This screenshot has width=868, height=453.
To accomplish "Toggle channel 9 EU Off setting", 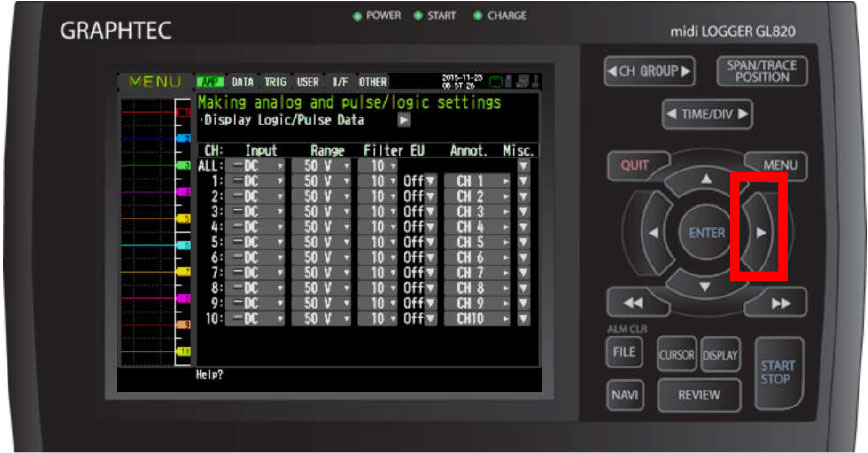I will [420, 303].
